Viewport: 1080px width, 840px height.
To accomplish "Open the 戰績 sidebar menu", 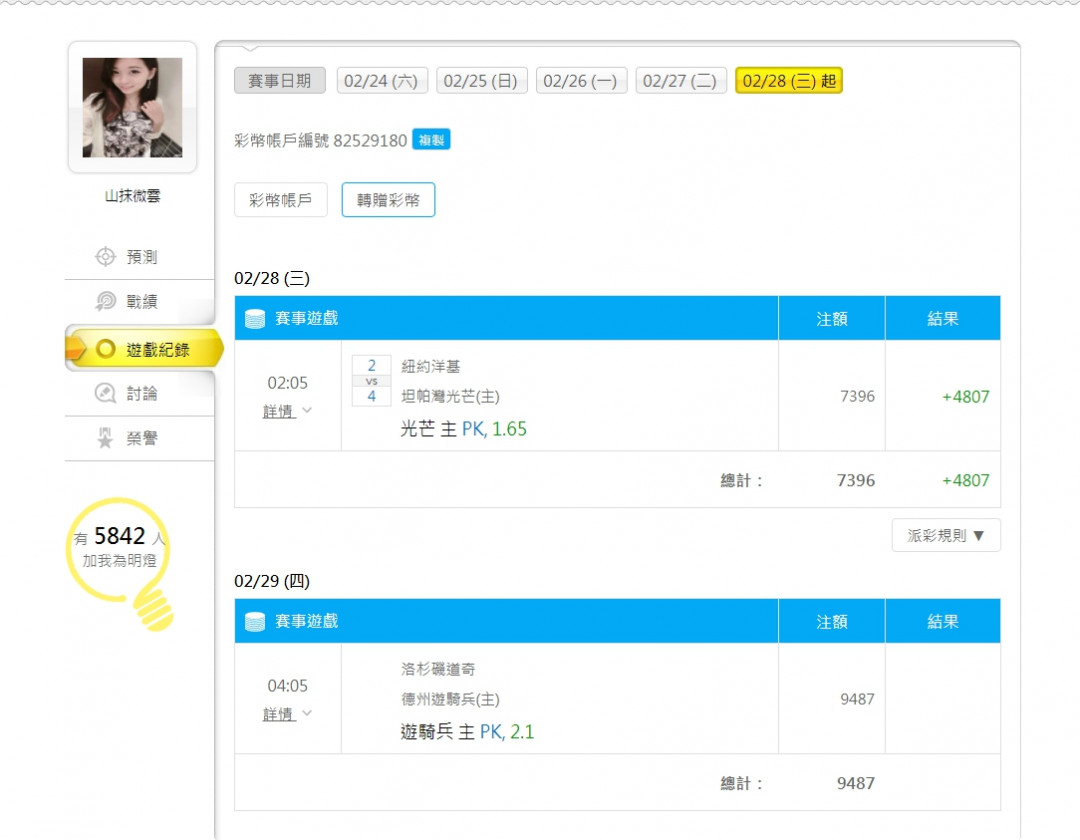I will point(140,302).
